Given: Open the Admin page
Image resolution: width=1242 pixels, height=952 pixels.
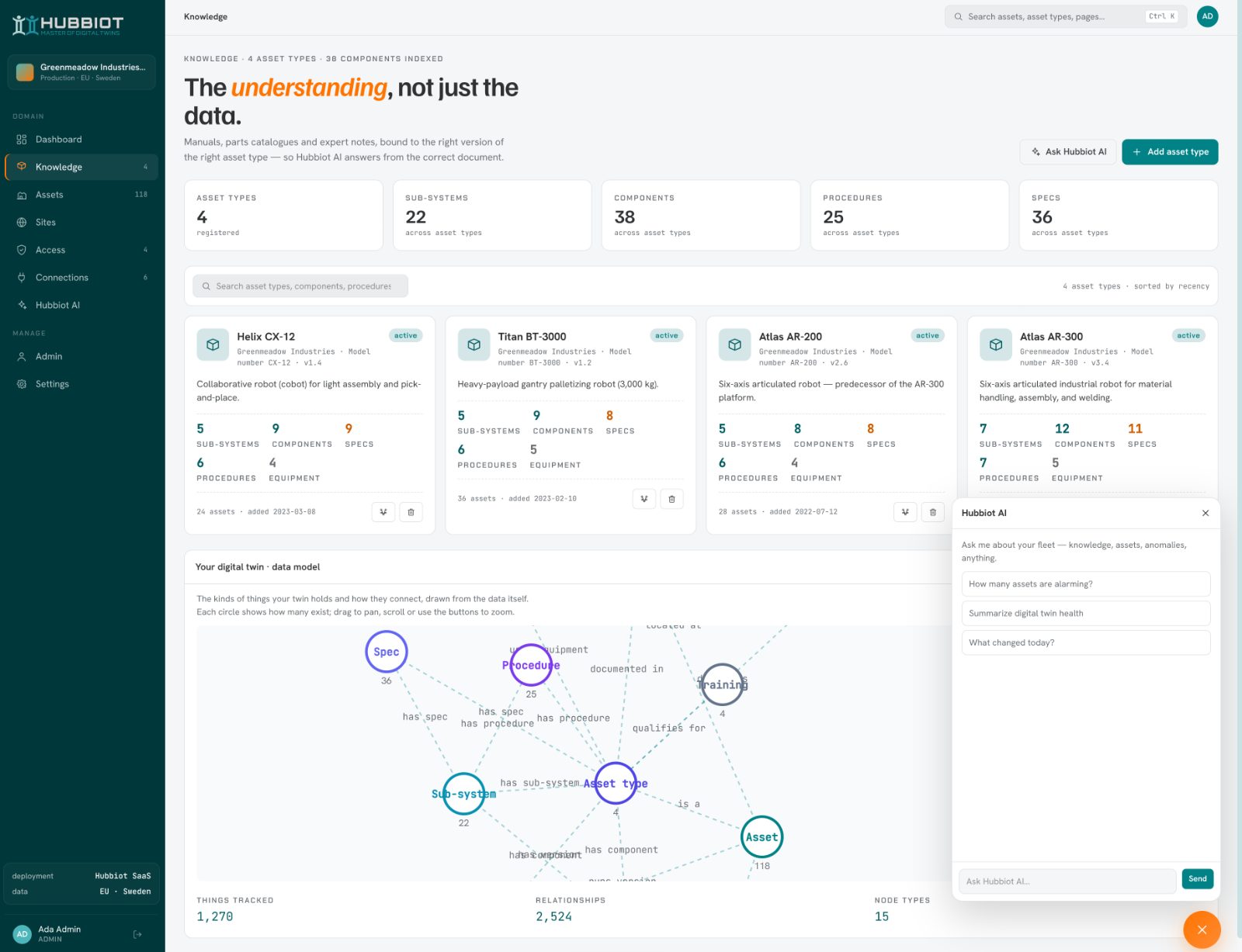Looking at the screenshot, I should click(x=82, y=356).
